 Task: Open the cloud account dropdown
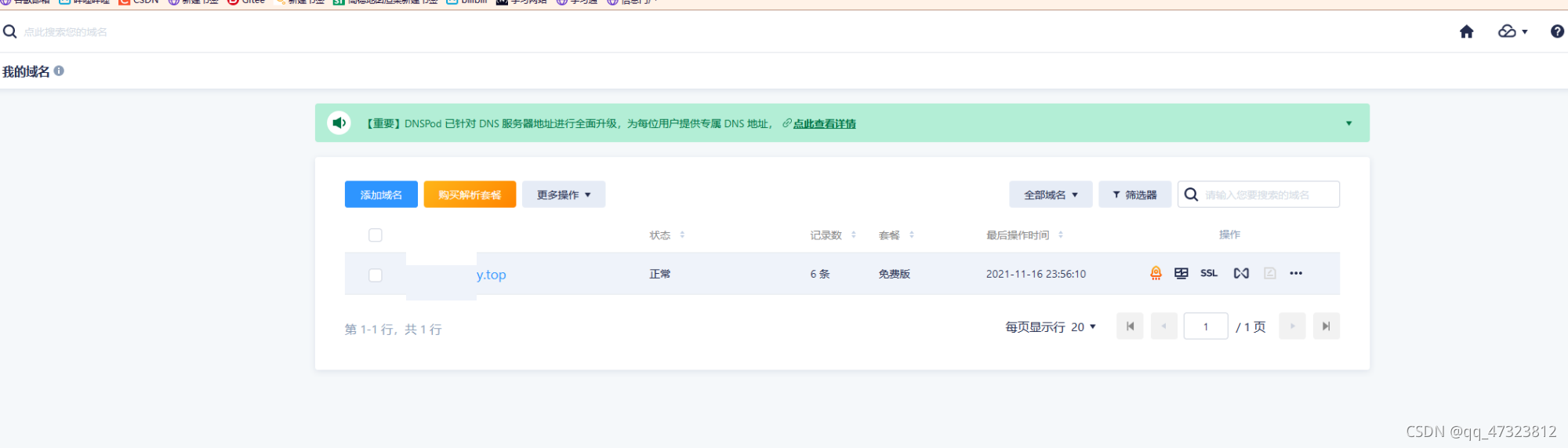[1513, 31]
